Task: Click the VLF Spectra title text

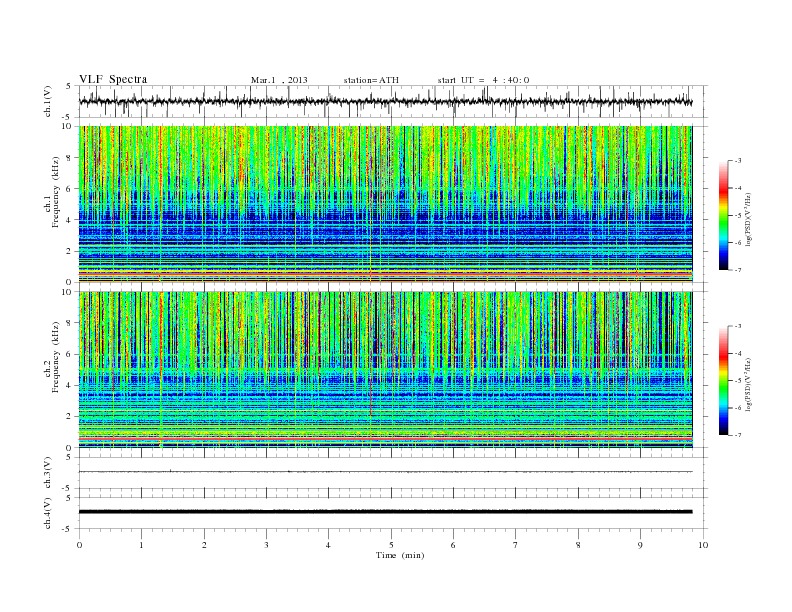Action: (x=113, y=79)
